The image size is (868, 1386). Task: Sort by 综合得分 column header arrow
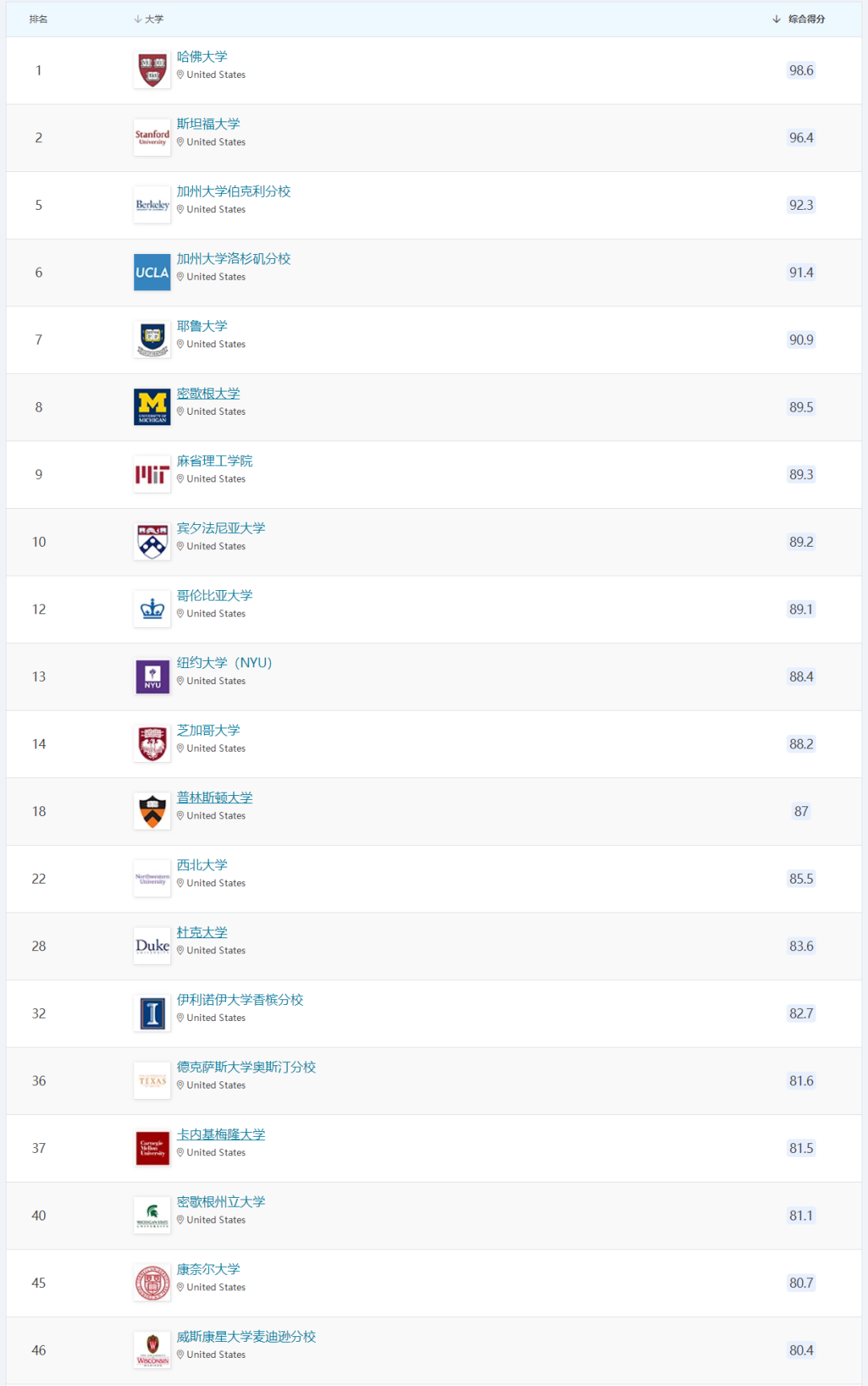click(x=776, y=19)
